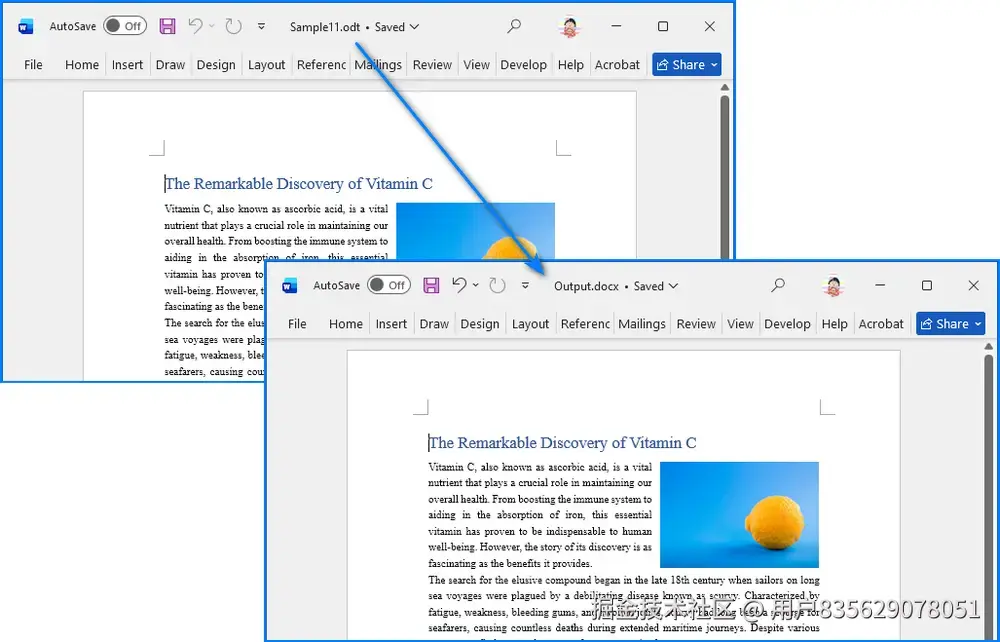Open Layout tab in Output.docx window
This screenshot has width=1000, height=642.
[x=530, y=323]
